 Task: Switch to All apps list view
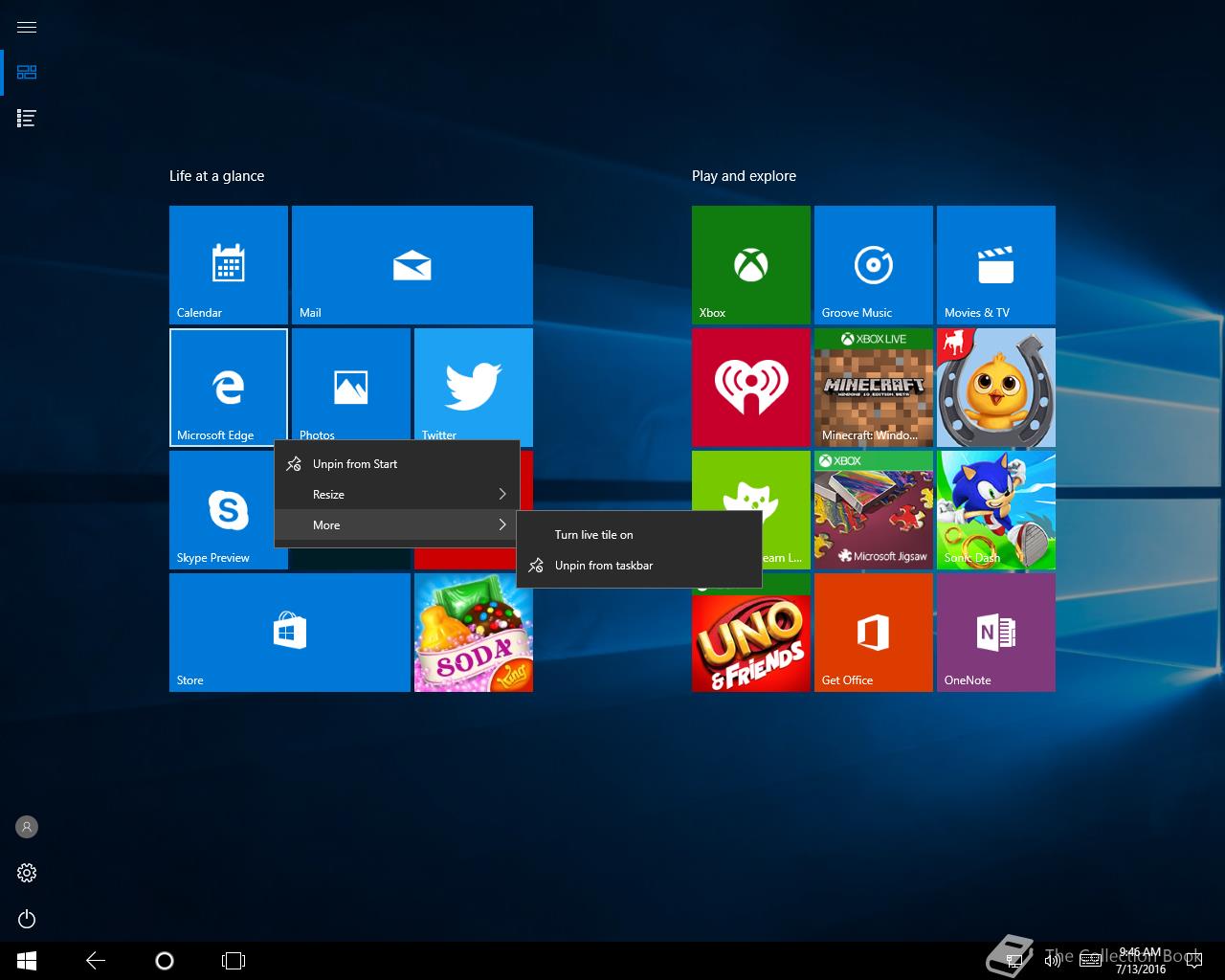click(27, 119)
